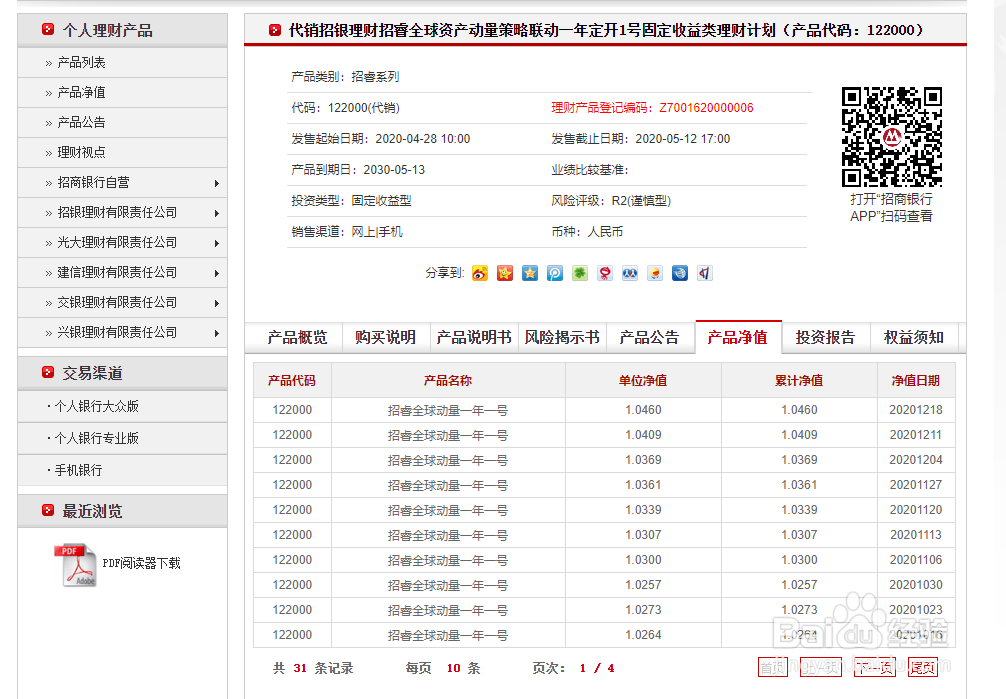
Task: Click registration code Z7001620000006
Action: click(x=706, y=108)
